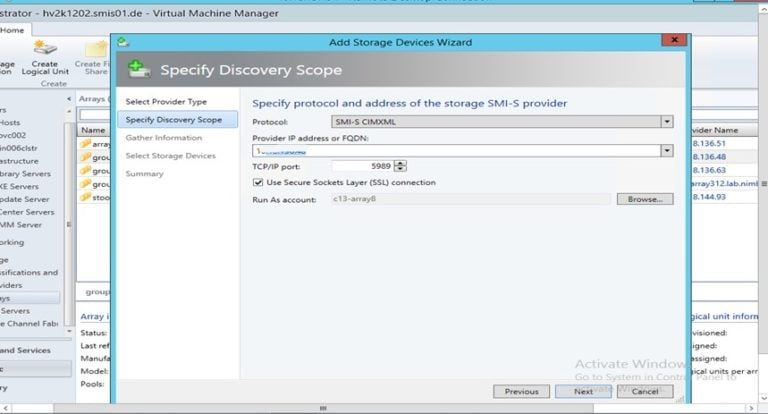Select the Specify Discovery Scope step

pyautogui.click(x=174, y=120)
